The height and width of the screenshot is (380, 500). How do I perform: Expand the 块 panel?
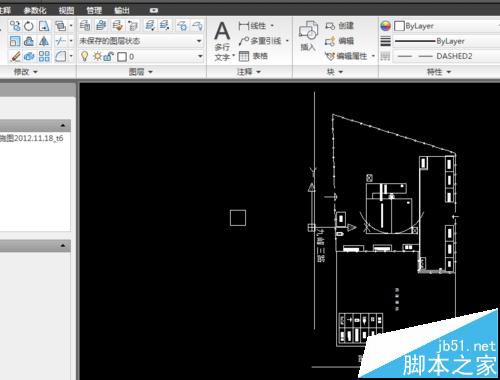335,72
